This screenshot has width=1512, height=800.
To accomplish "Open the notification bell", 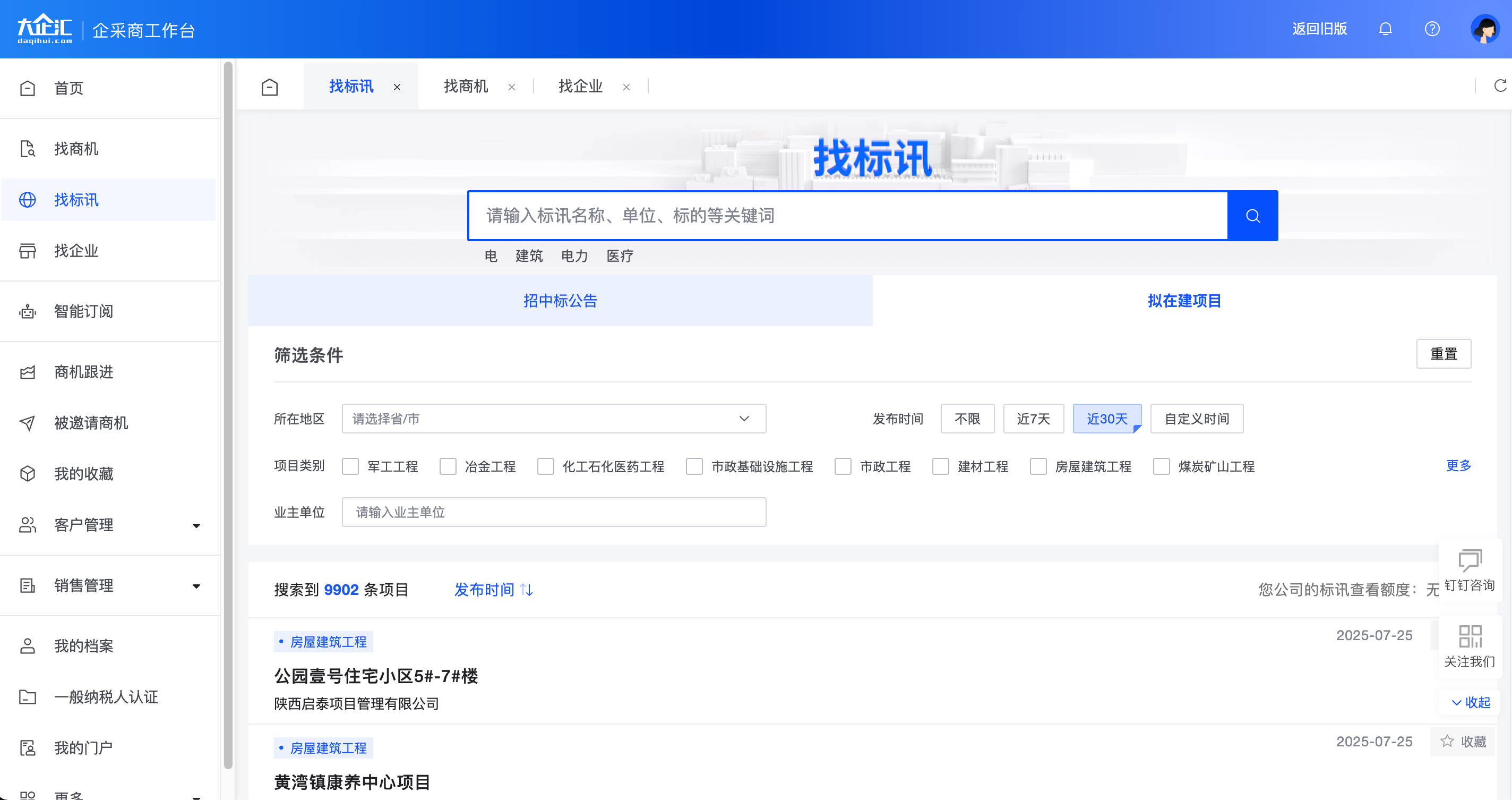I will pyautogui.click(x=1385, y=29).
